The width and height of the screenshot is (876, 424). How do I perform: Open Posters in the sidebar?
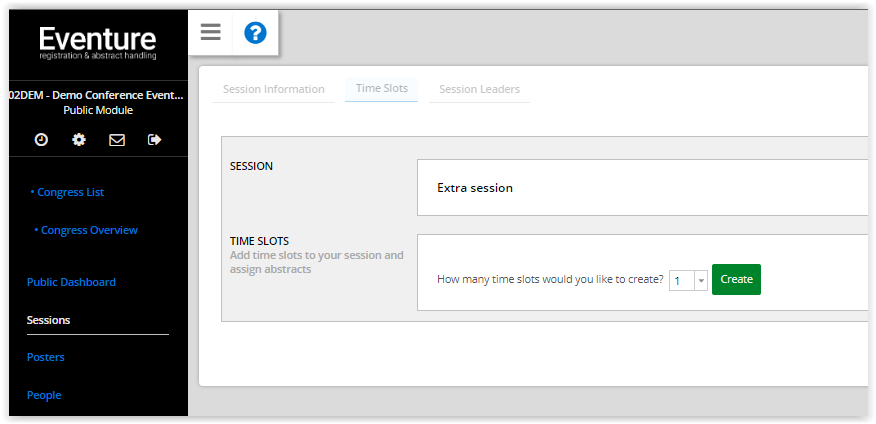pos(46,357)
